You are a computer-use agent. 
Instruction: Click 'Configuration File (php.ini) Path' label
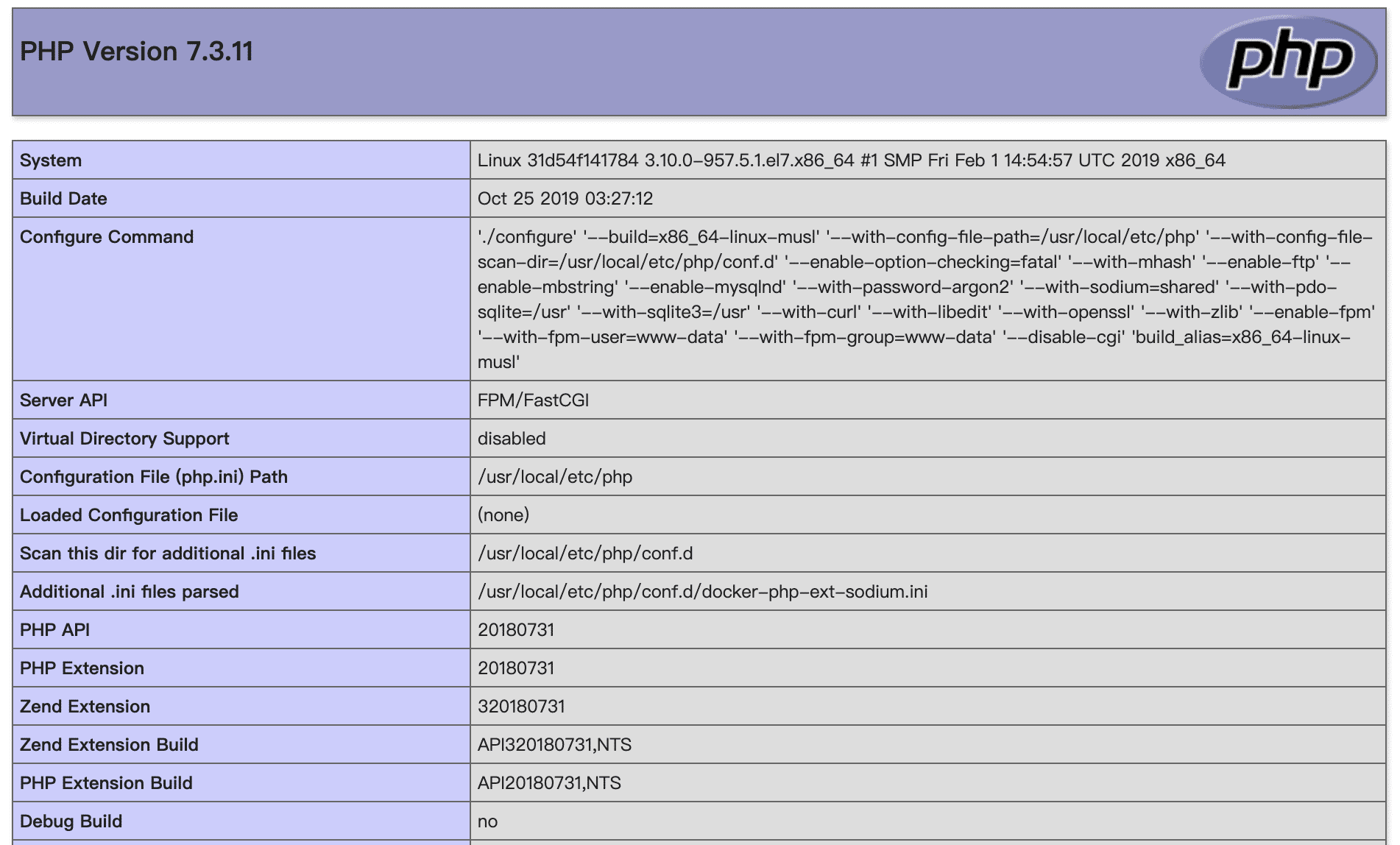coord(154,477)
